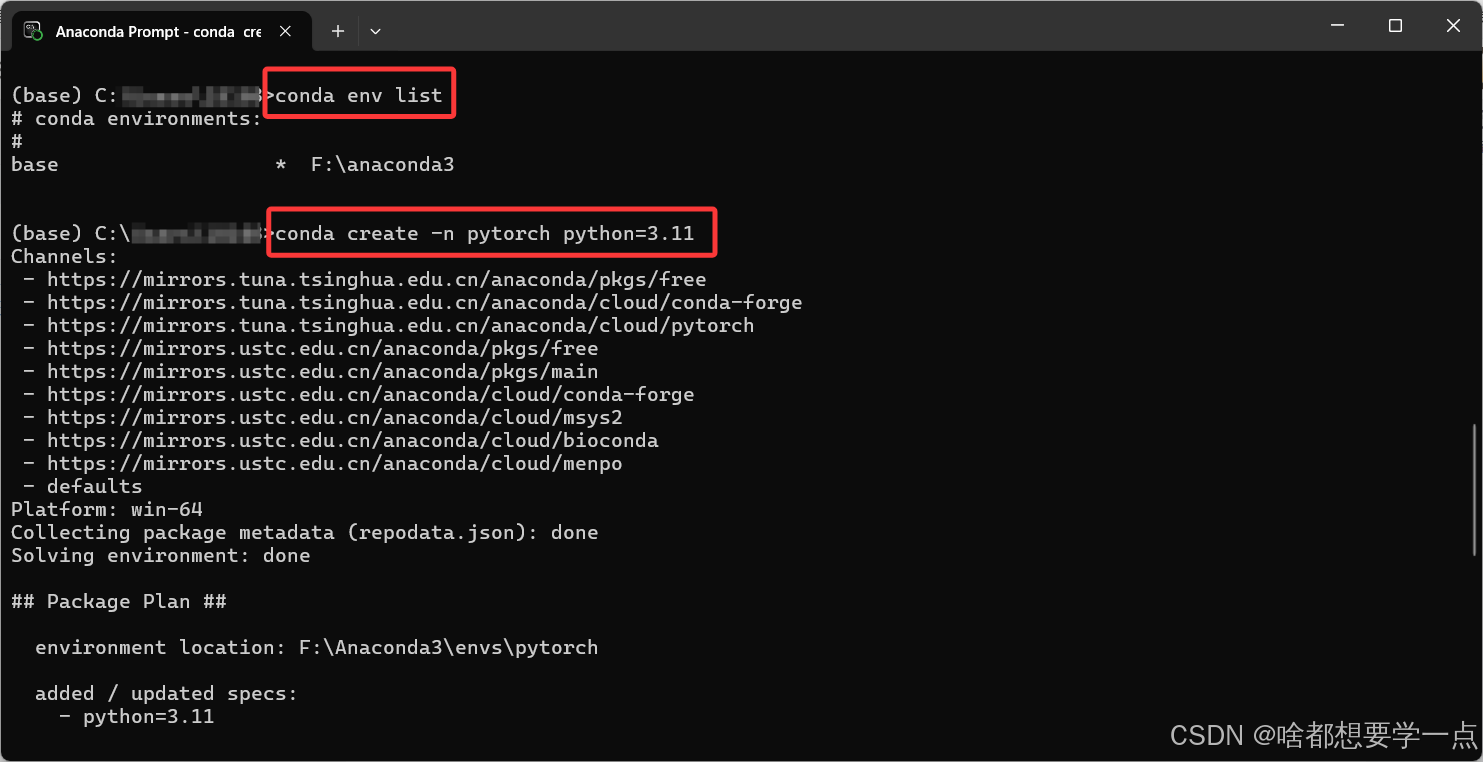Close the terminal window

[1452, 25]
